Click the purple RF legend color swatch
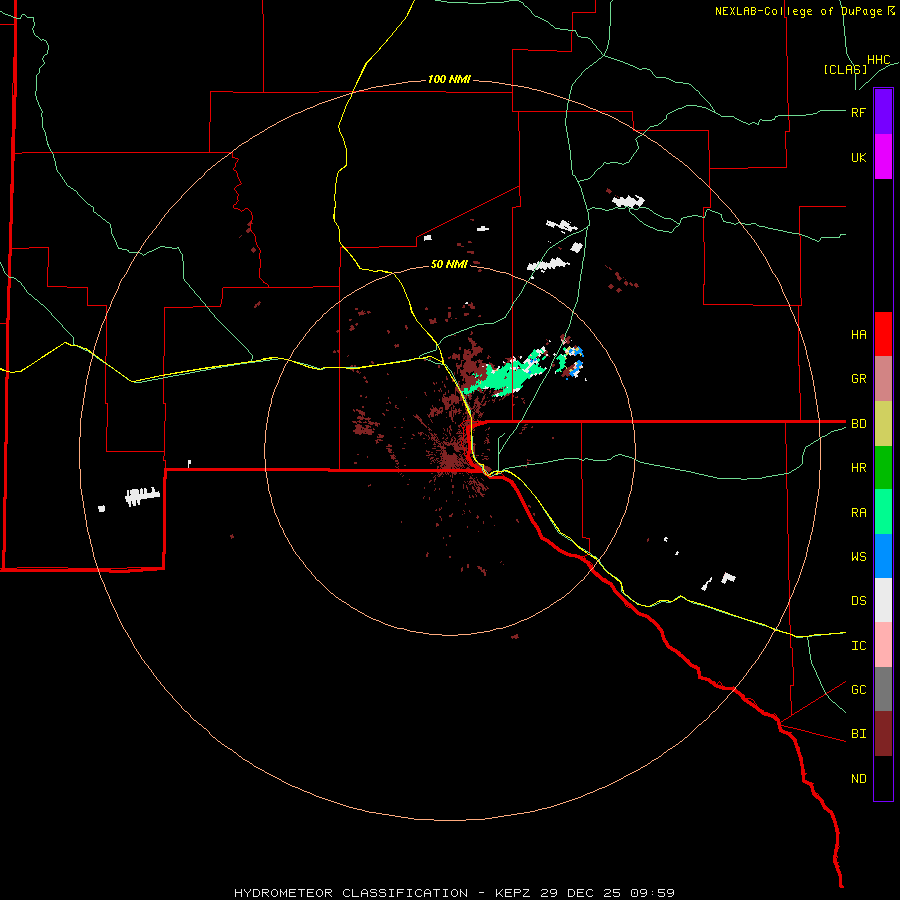The width and height of the screenshot is (900, 900). [x=883, y=112]
